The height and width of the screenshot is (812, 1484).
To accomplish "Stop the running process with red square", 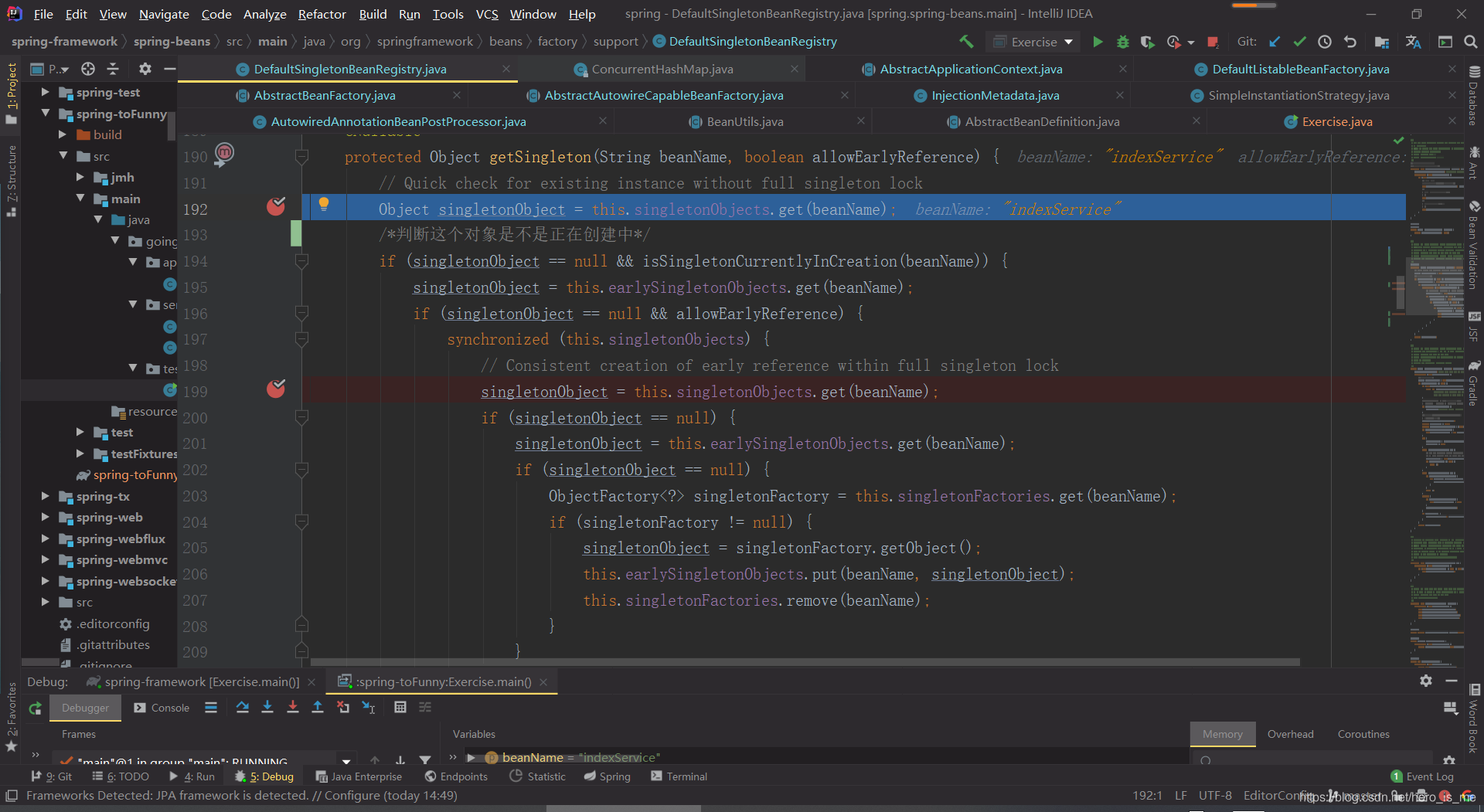I will coord(1213,42).
